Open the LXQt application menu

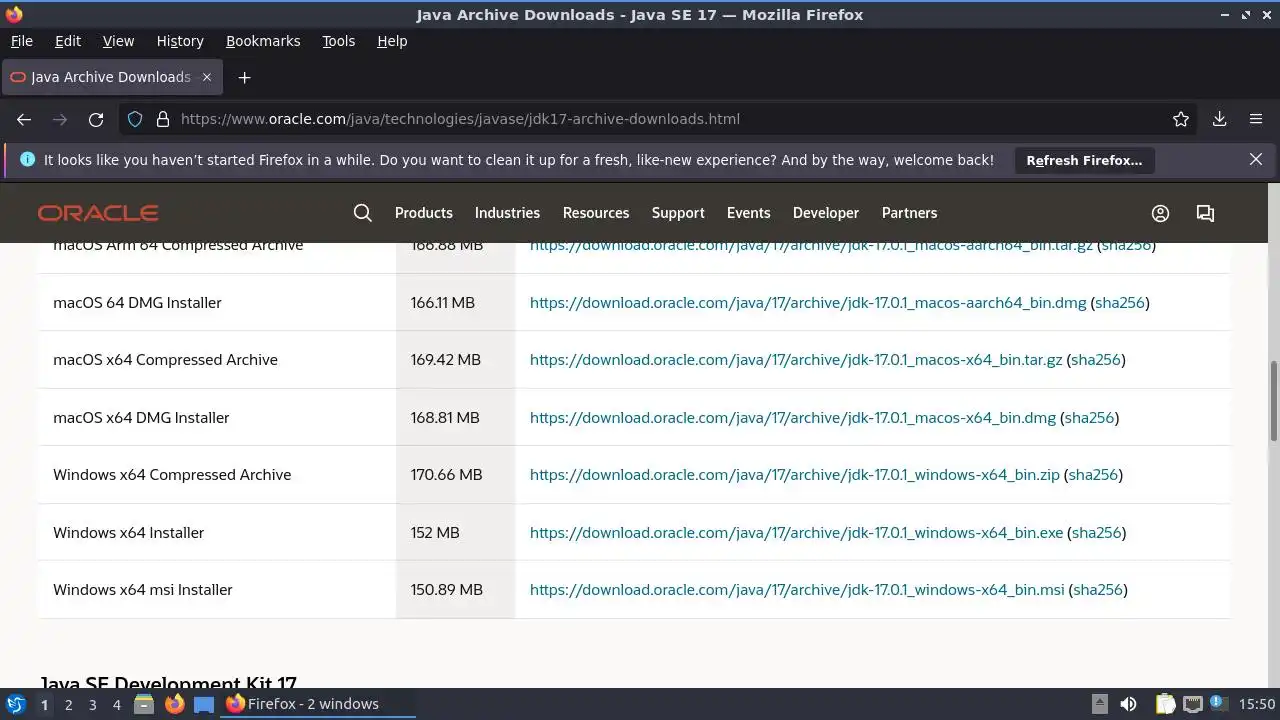tap(15, 704)
